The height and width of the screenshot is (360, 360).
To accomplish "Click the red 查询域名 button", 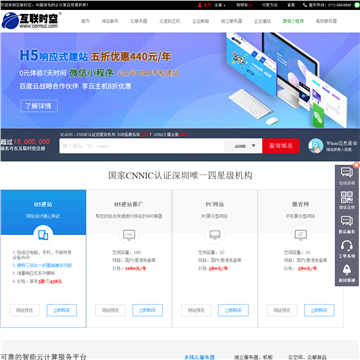I will coord(281,146).
